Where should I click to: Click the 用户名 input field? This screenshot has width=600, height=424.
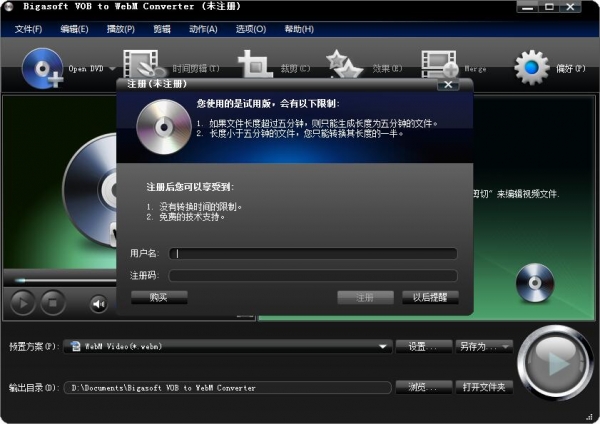tap(313, 253)
